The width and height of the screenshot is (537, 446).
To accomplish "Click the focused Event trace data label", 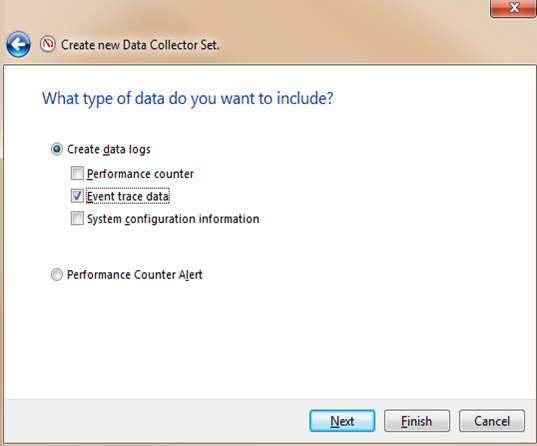I will click(x=128, y=196).
